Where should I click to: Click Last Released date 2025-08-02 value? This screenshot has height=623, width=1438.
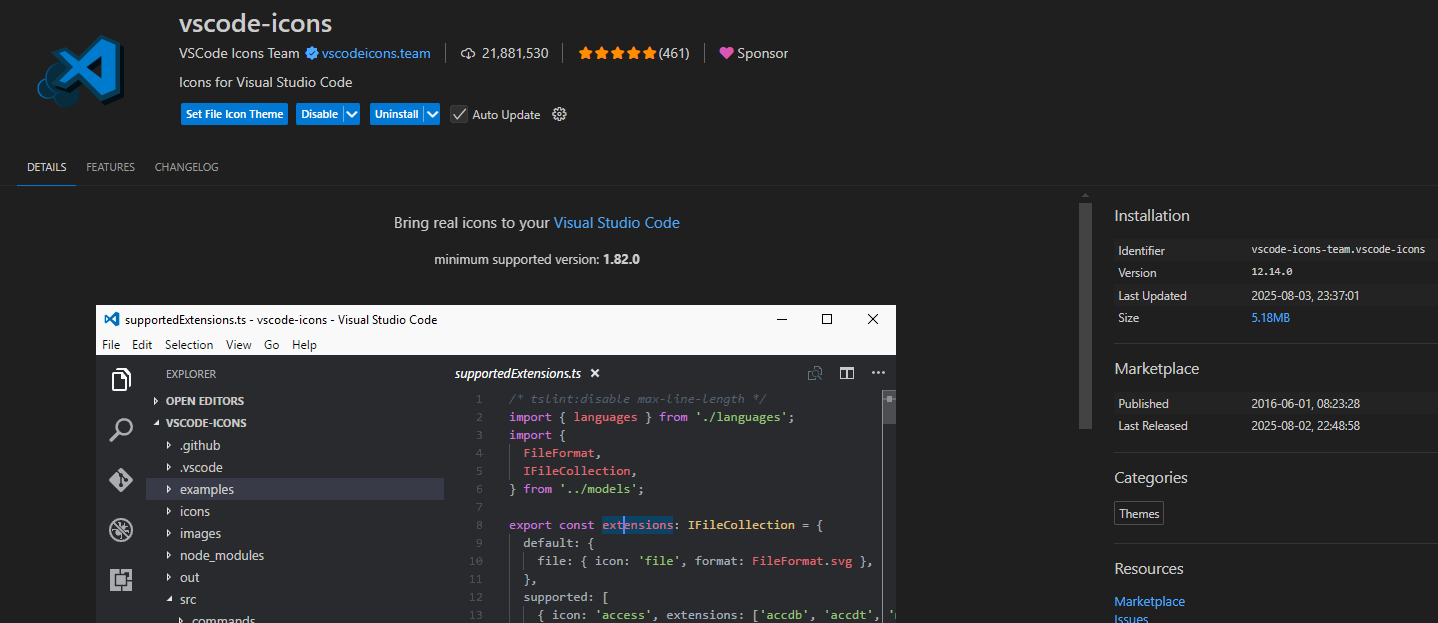click(1305, 426)
